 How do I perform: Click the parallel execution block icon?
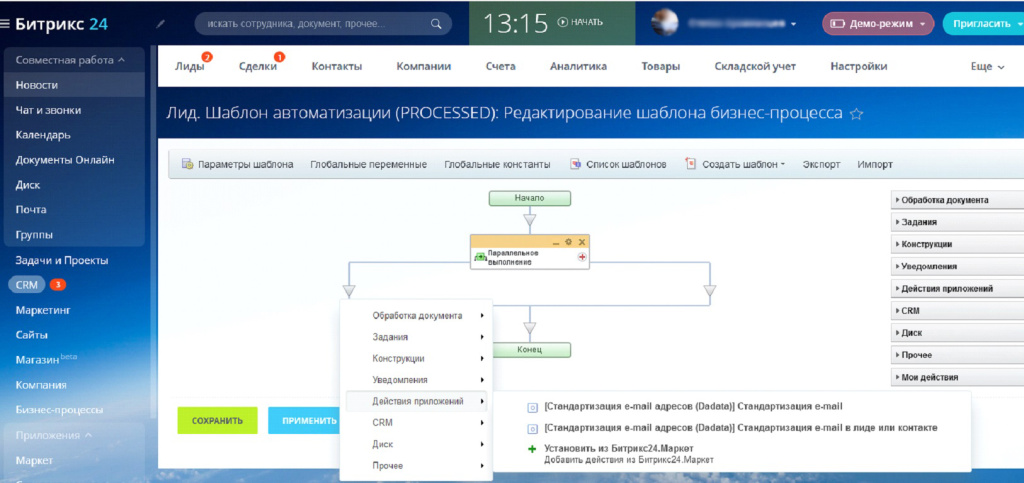(479, 257)
